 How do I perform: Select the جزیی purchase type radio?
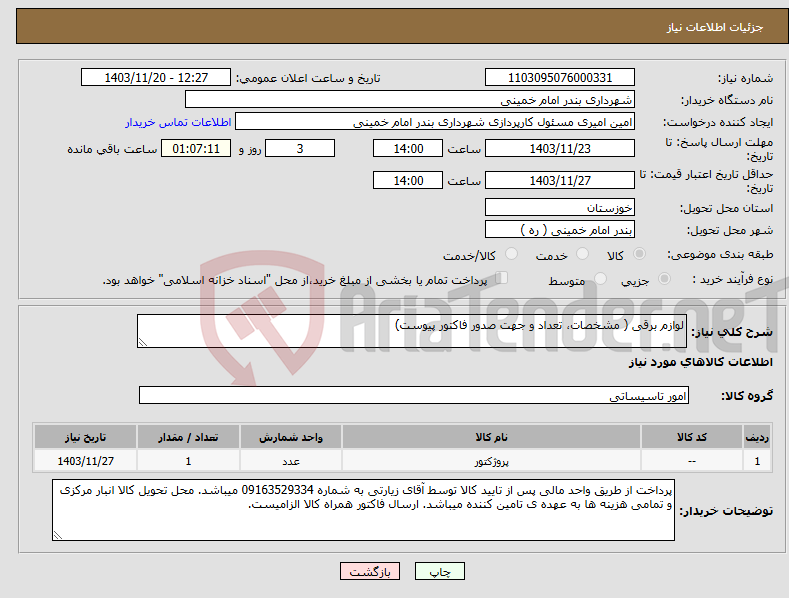[664, 279]
